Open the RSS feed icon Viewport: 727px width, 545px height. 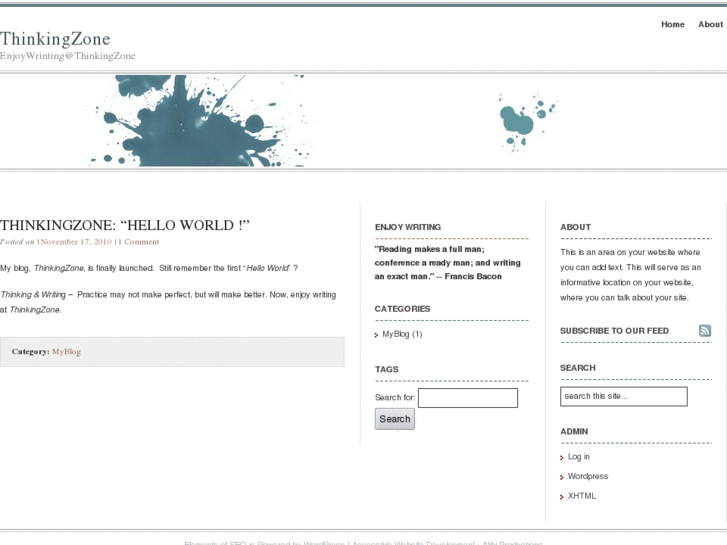click(x=705, y=331)
